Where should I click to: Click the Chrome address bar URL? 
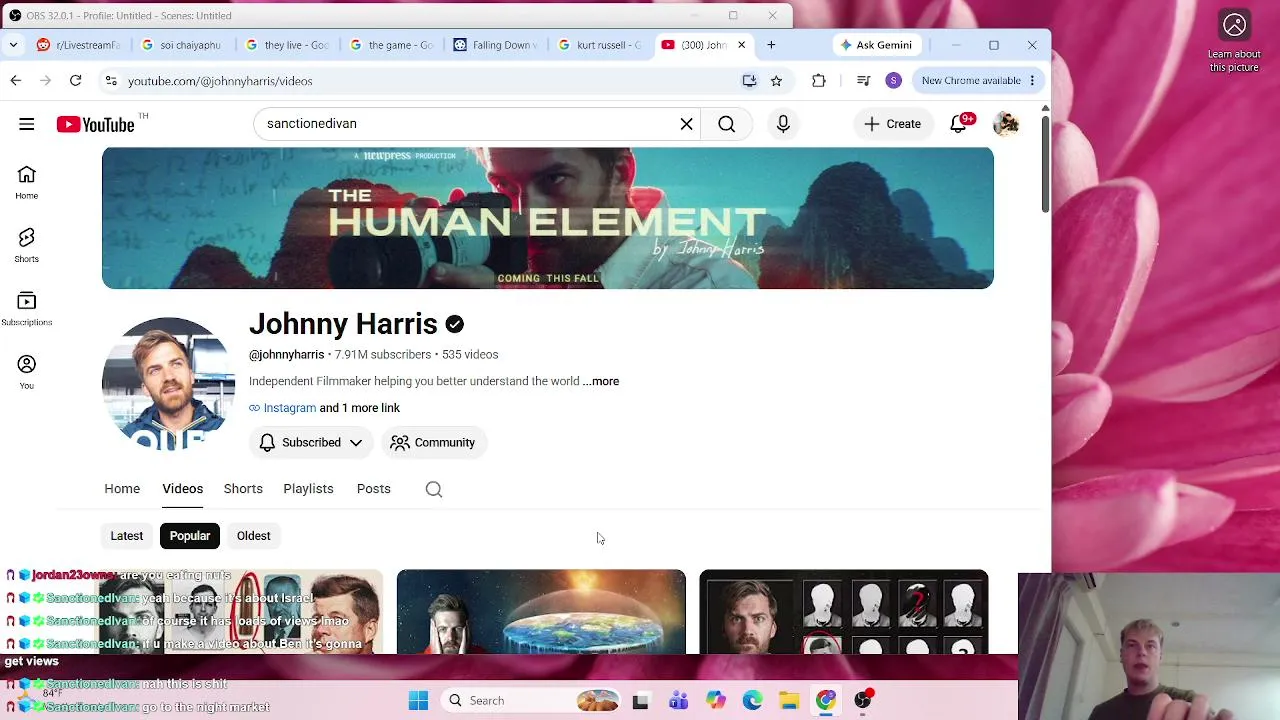(220, 81)
